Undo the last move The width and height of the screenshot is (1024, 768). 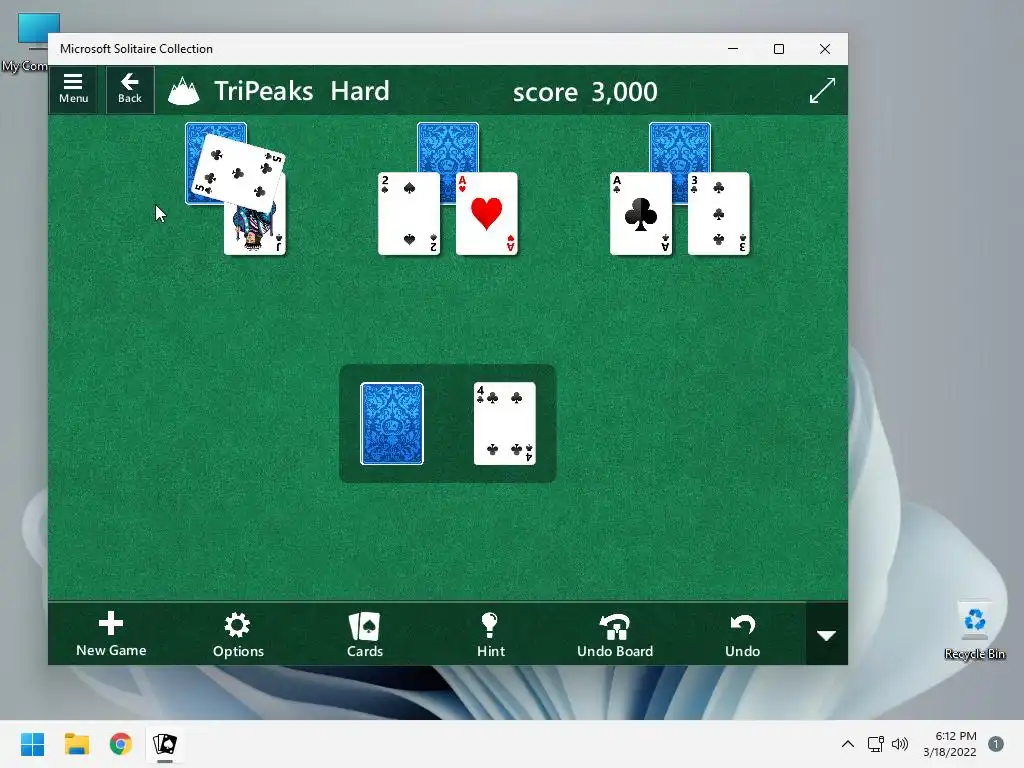(743, 634)
